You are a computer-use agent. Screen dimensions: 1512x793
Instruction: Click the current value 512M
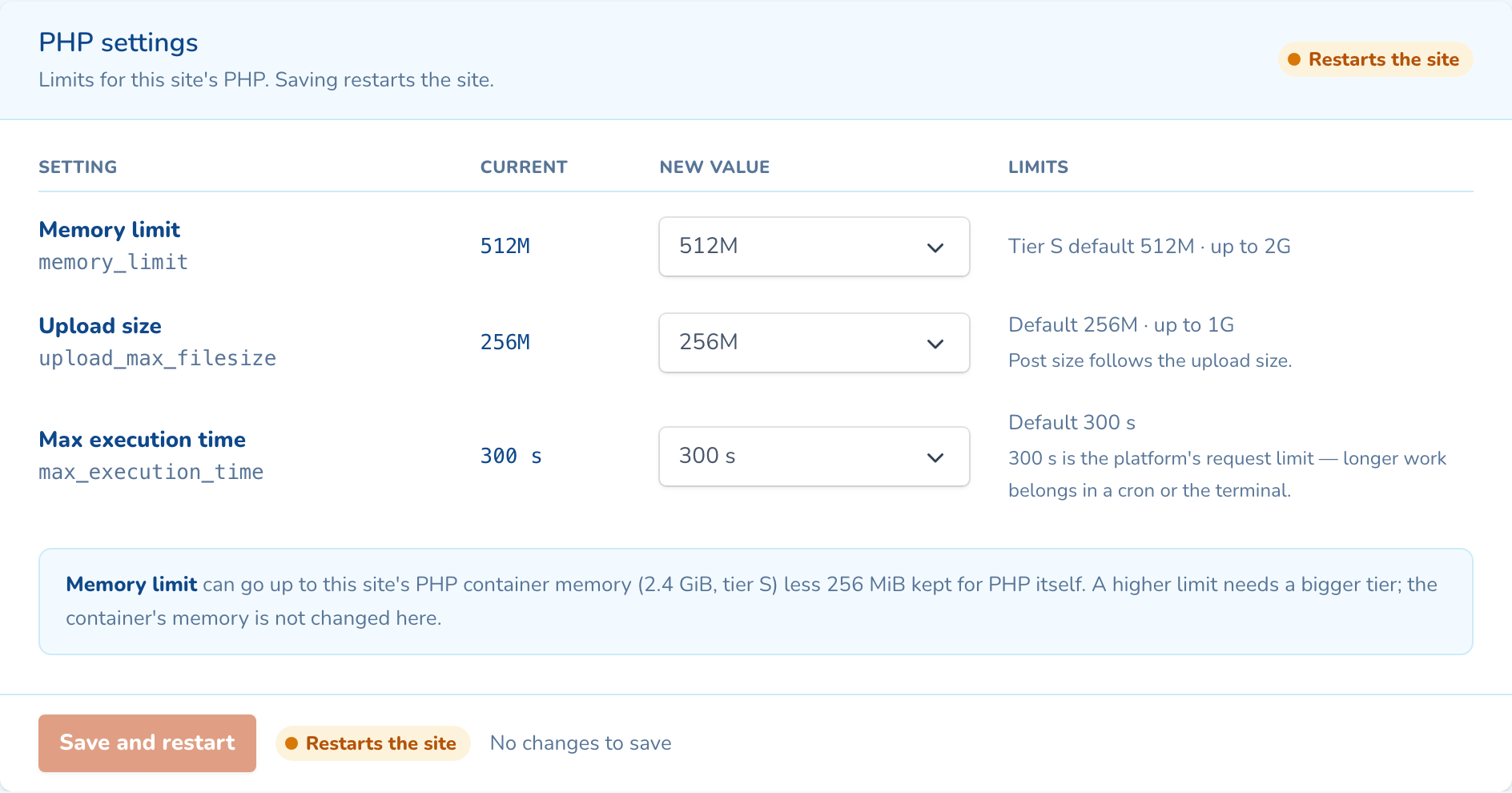[x=505, y=247]
